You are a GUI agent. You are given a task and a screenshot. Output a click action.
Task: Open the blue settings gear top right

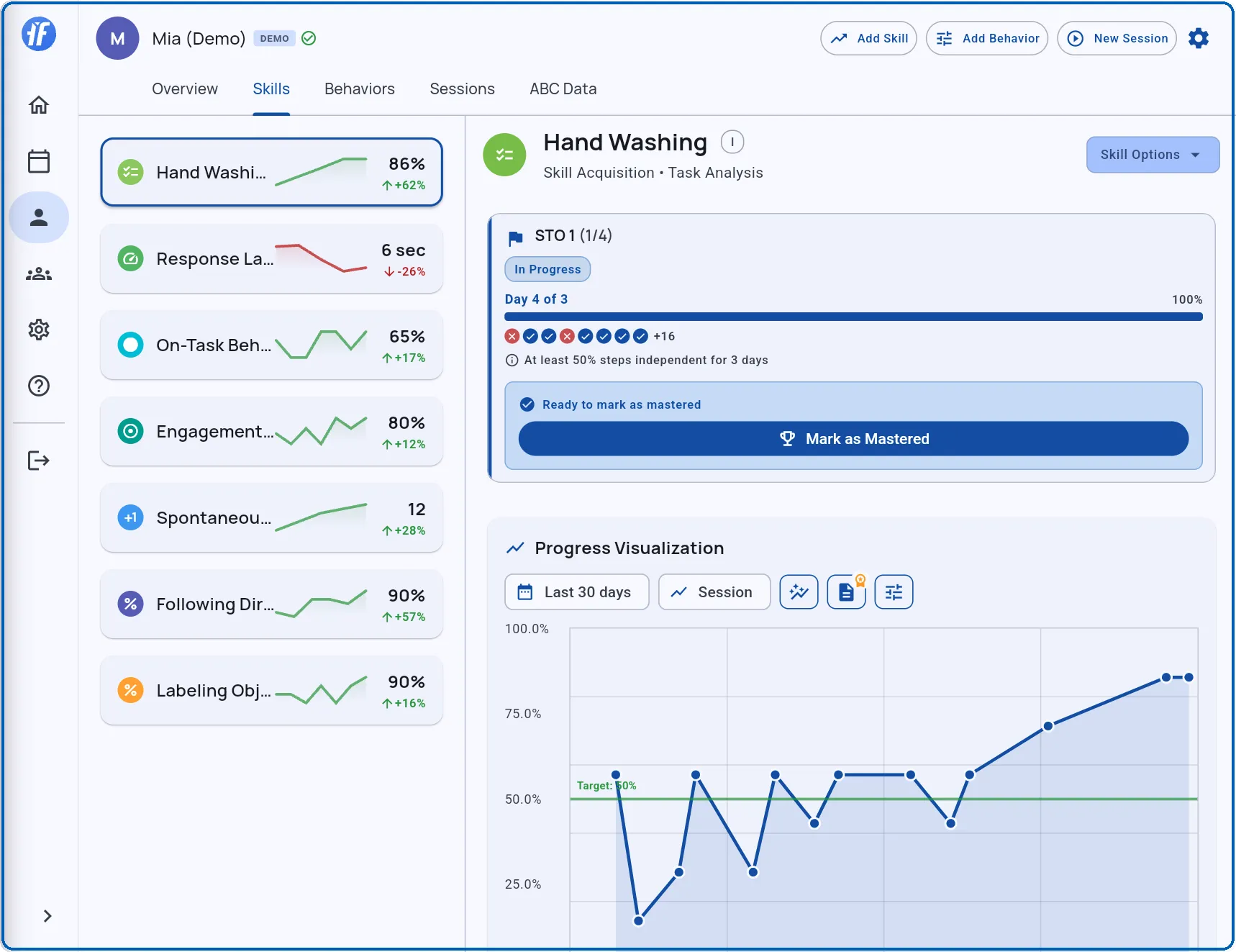1199,38
